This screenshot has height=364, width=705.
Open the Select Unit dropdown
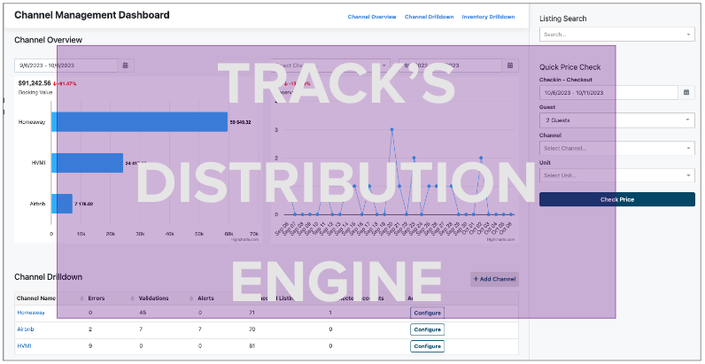pos(617,175)
